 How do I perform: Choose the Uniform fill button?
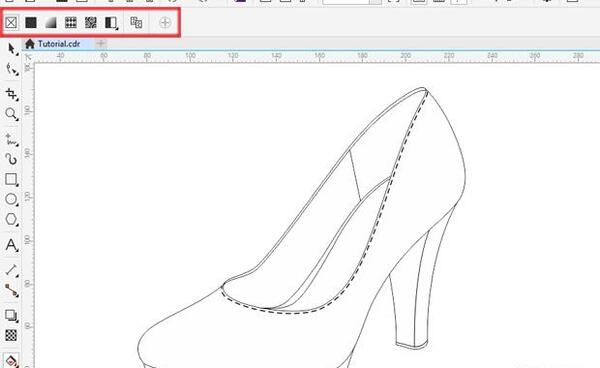pos(31,23)
